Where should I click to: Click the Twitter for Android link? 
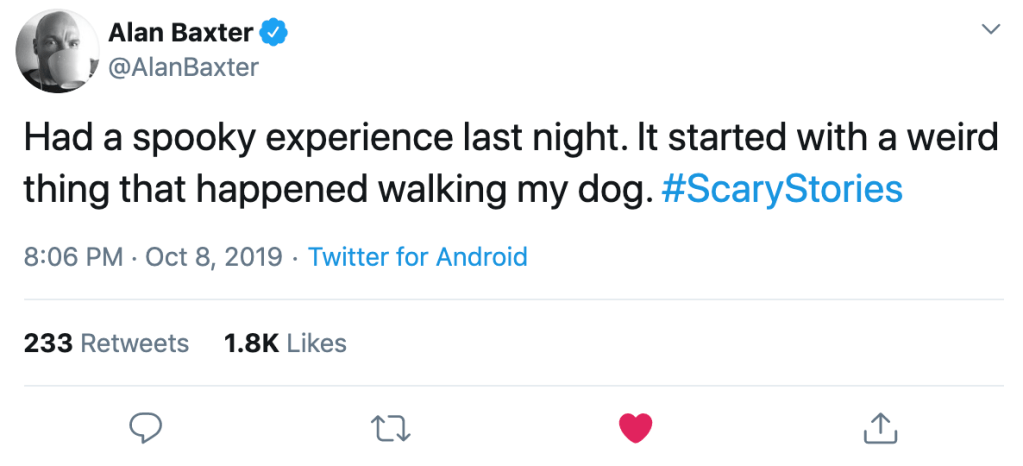[417, 257]
